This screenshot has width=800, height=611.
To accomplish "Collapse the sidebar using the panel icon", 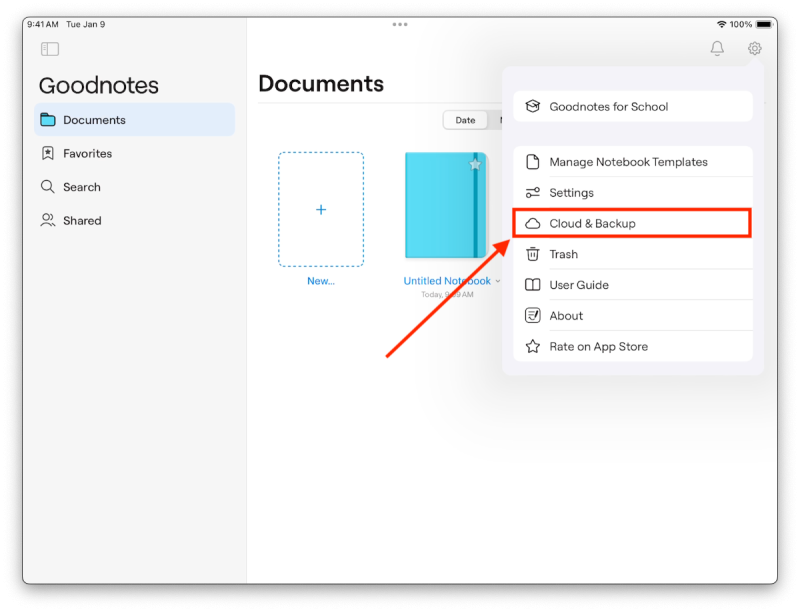I will (49, 48).
